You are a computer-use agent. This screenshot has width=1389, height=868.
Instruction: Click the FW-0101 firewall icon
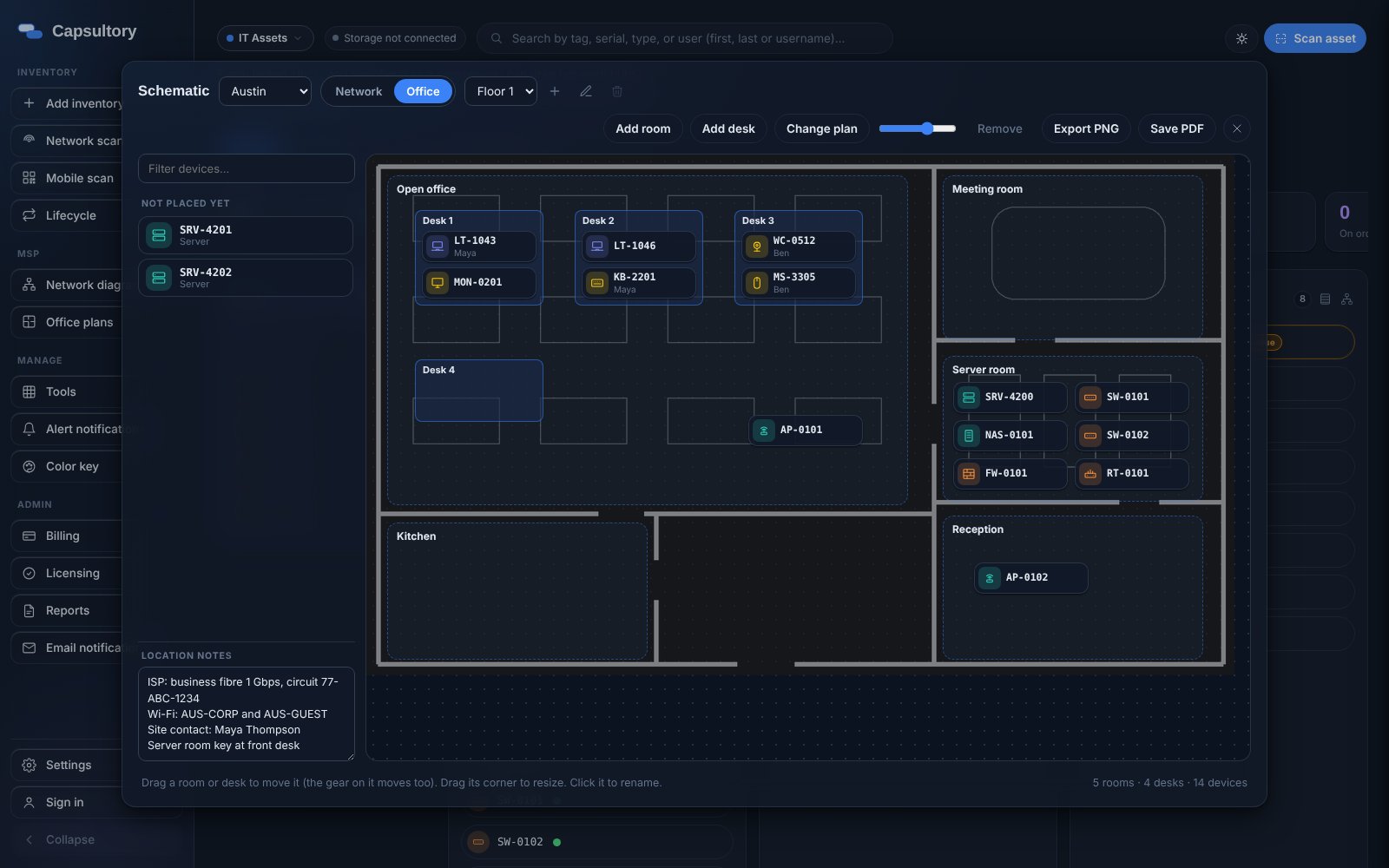(x=969, y=474)
